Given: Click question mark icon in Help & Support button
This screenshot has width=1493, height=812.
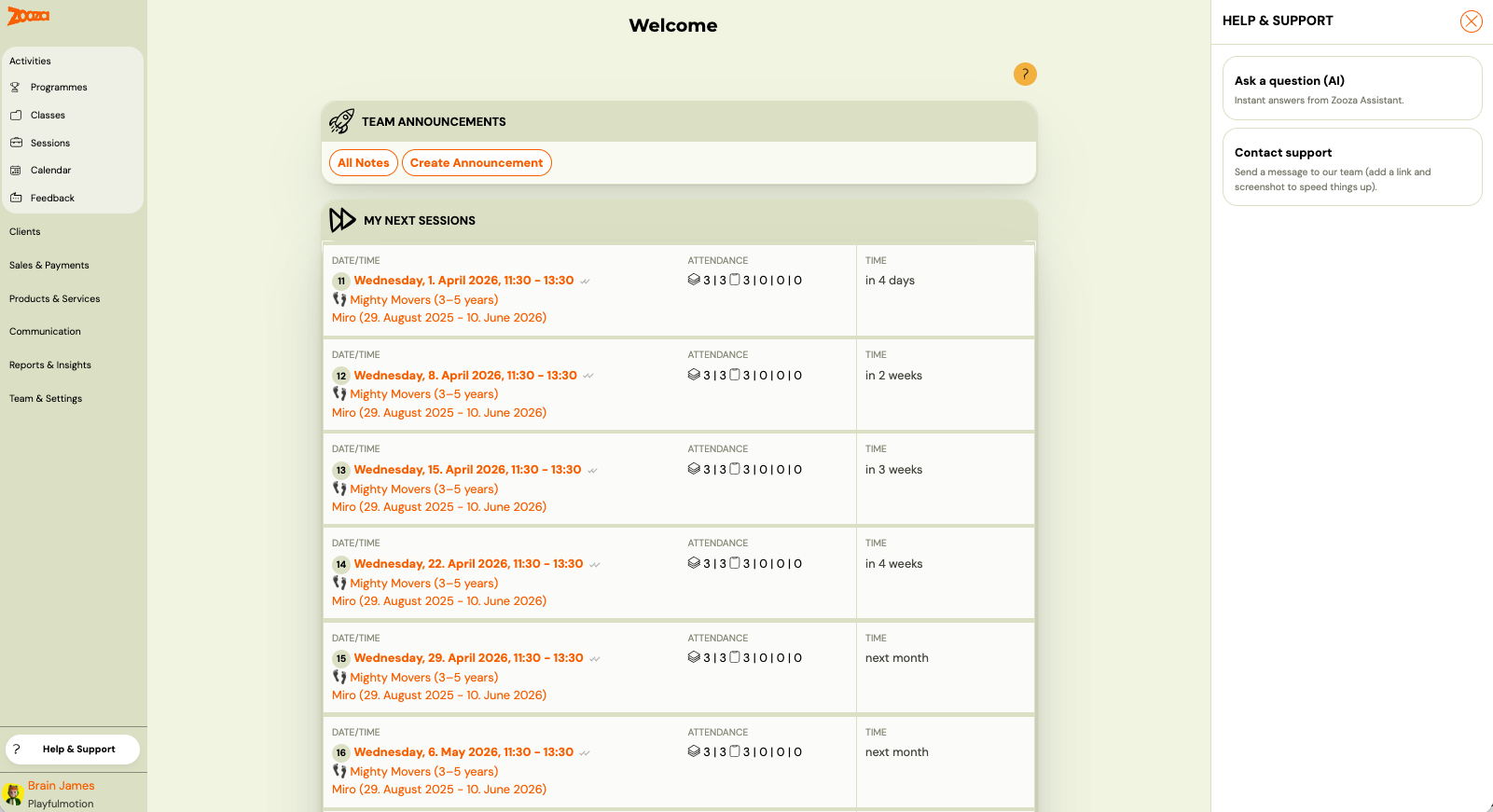Looking at the screenshot, I should pos(17,750).
